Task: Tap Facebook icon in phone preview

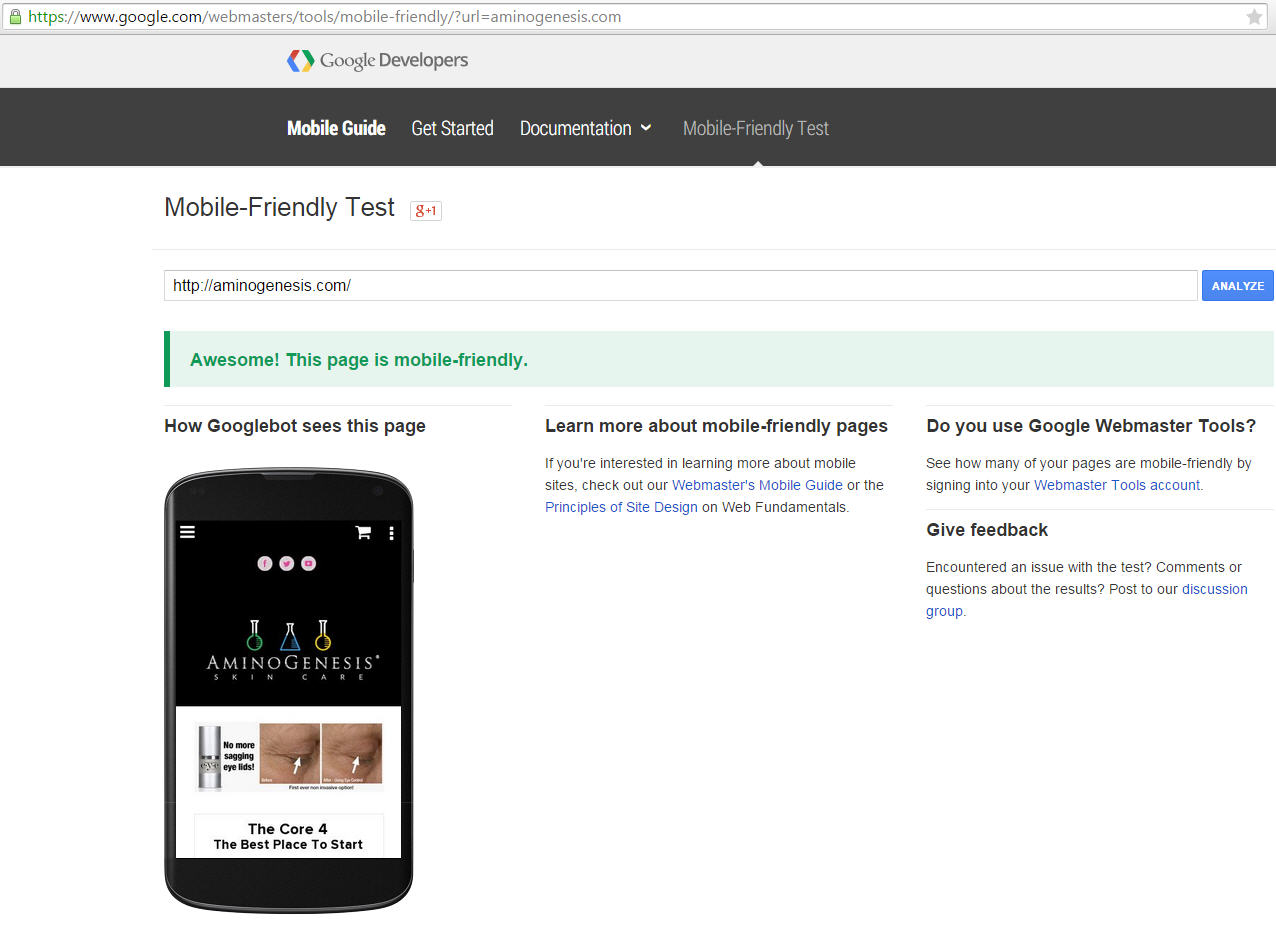Action: click(265, 564)
